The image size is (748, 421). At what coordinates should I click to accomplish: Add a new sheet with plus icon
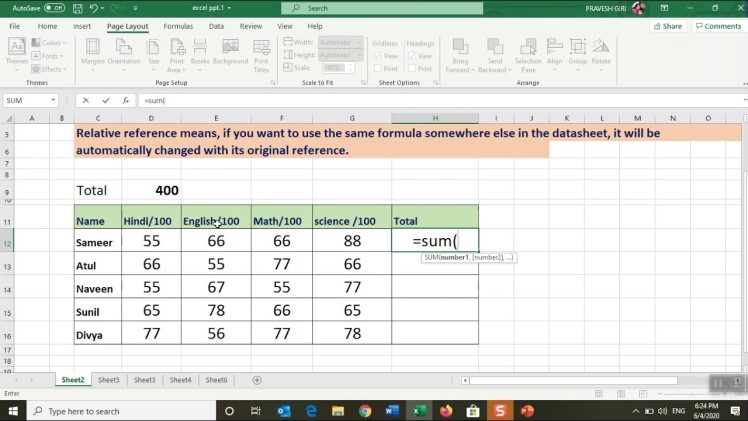[257, 380]
